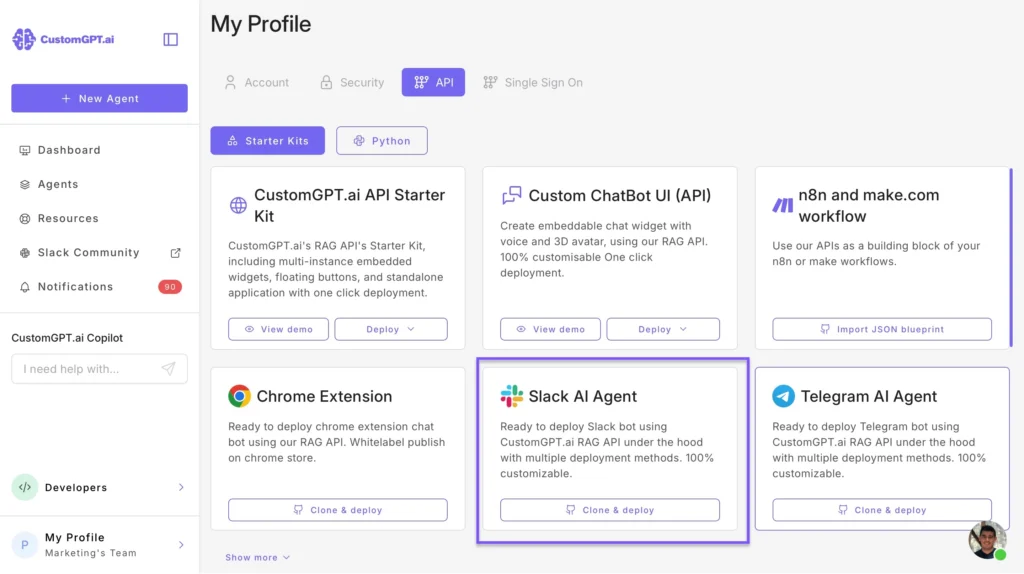Clone & deploy the Slack AI Agent

coord(610,510)
